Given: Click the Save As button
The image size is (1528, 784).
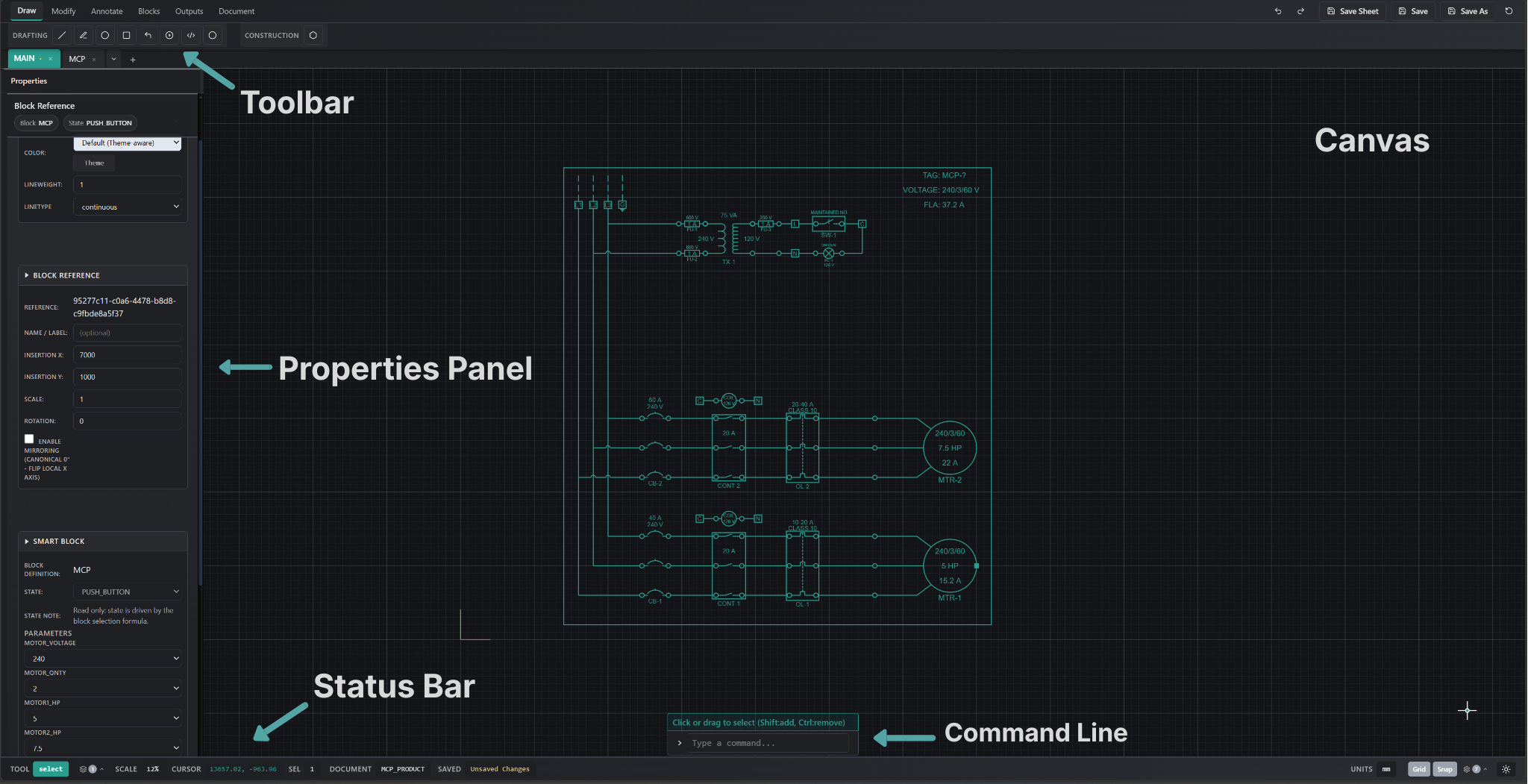Looking at the screenshot, I should click(x=1468, y=11).
